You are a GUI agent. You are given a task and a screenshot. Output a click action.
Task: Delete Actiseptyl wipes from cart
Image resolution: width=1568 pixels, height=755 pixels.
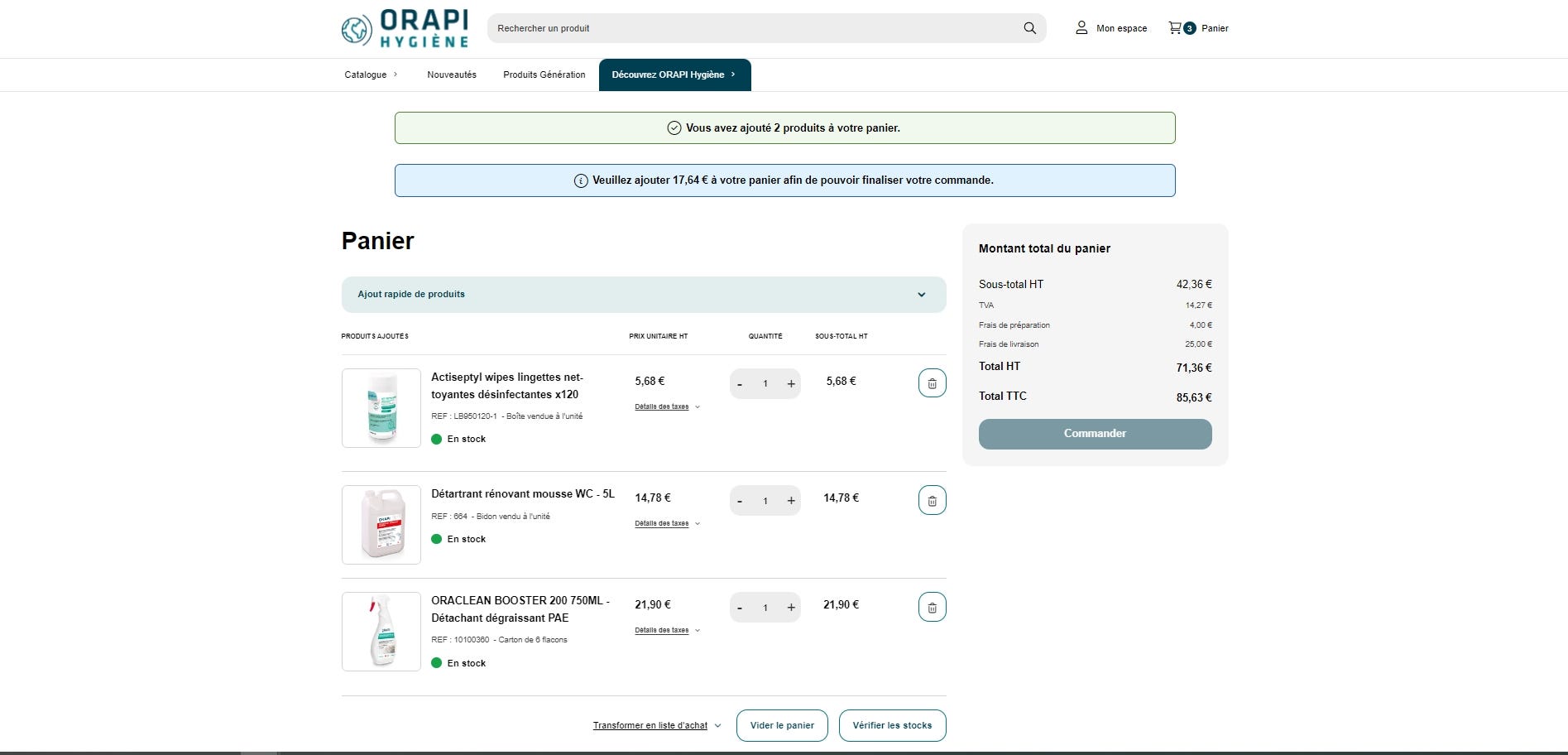932,383
